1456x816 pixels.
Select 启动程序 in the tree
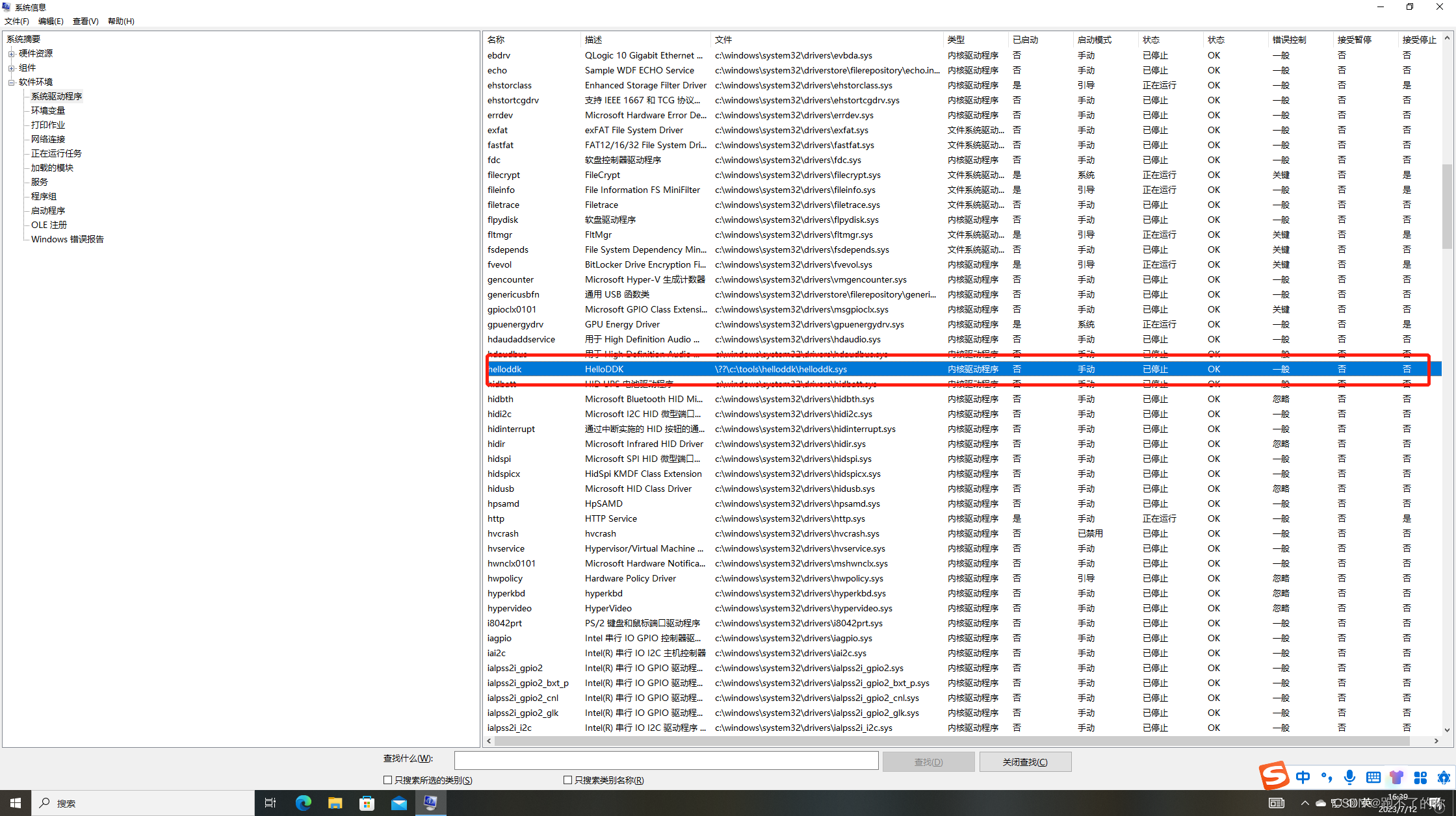[x=48, y=210]
